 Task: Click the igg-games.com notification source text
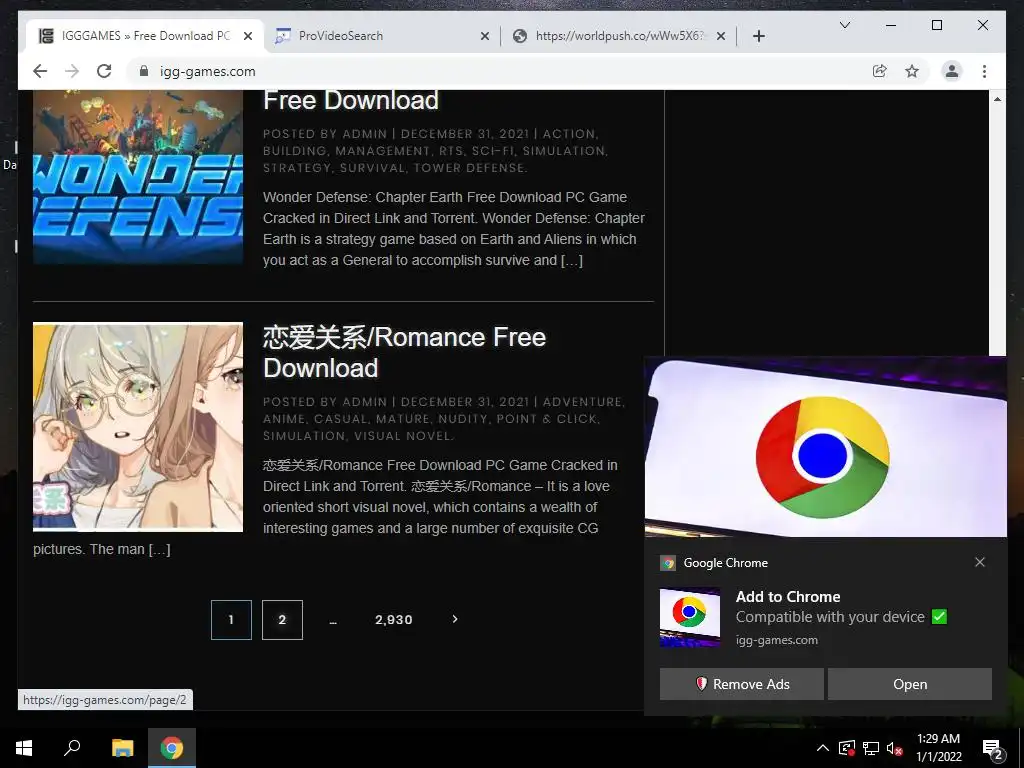[x=776, y=640]
